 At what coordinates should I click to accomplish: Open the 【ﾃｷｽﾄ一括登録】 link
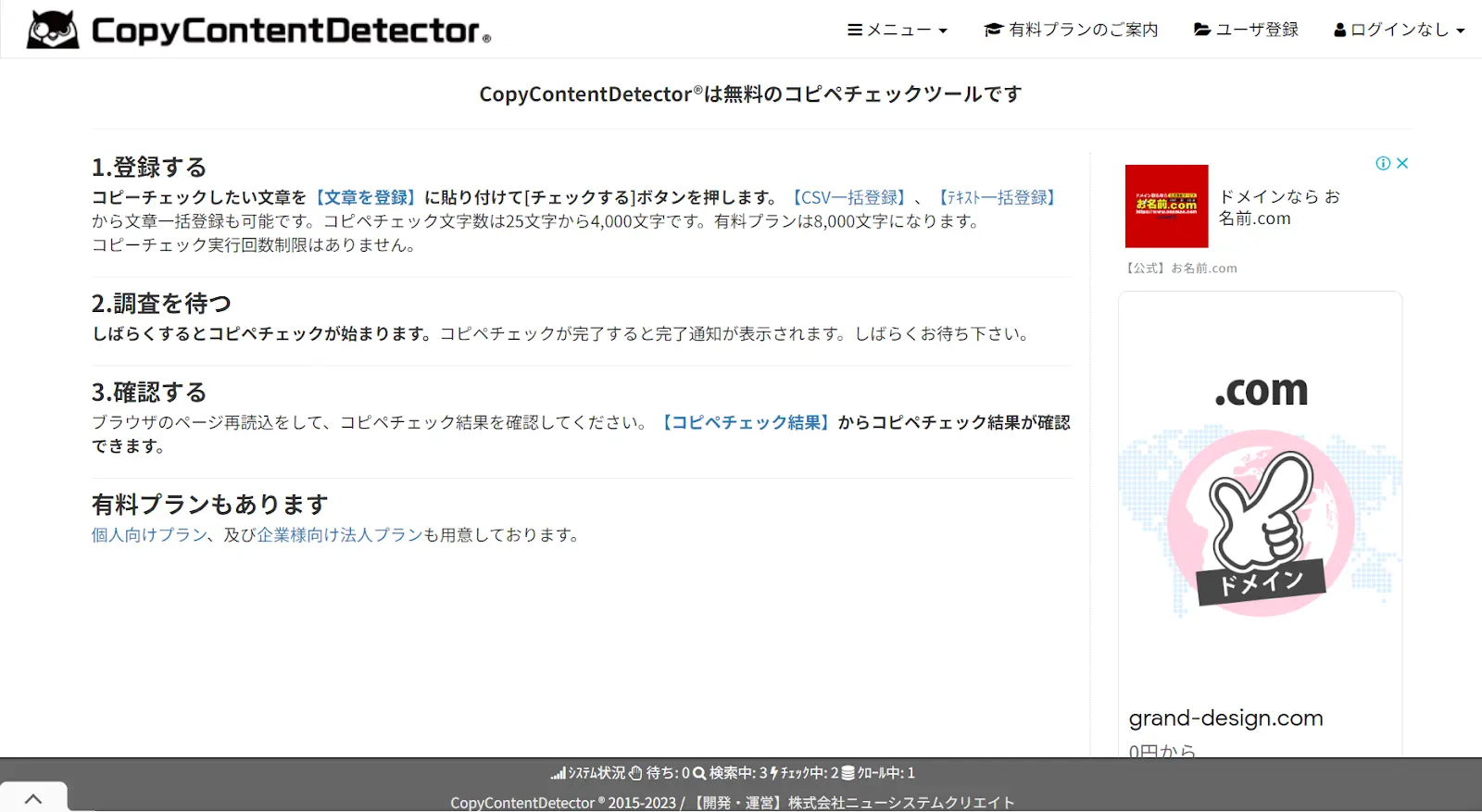tap(997, 197)
